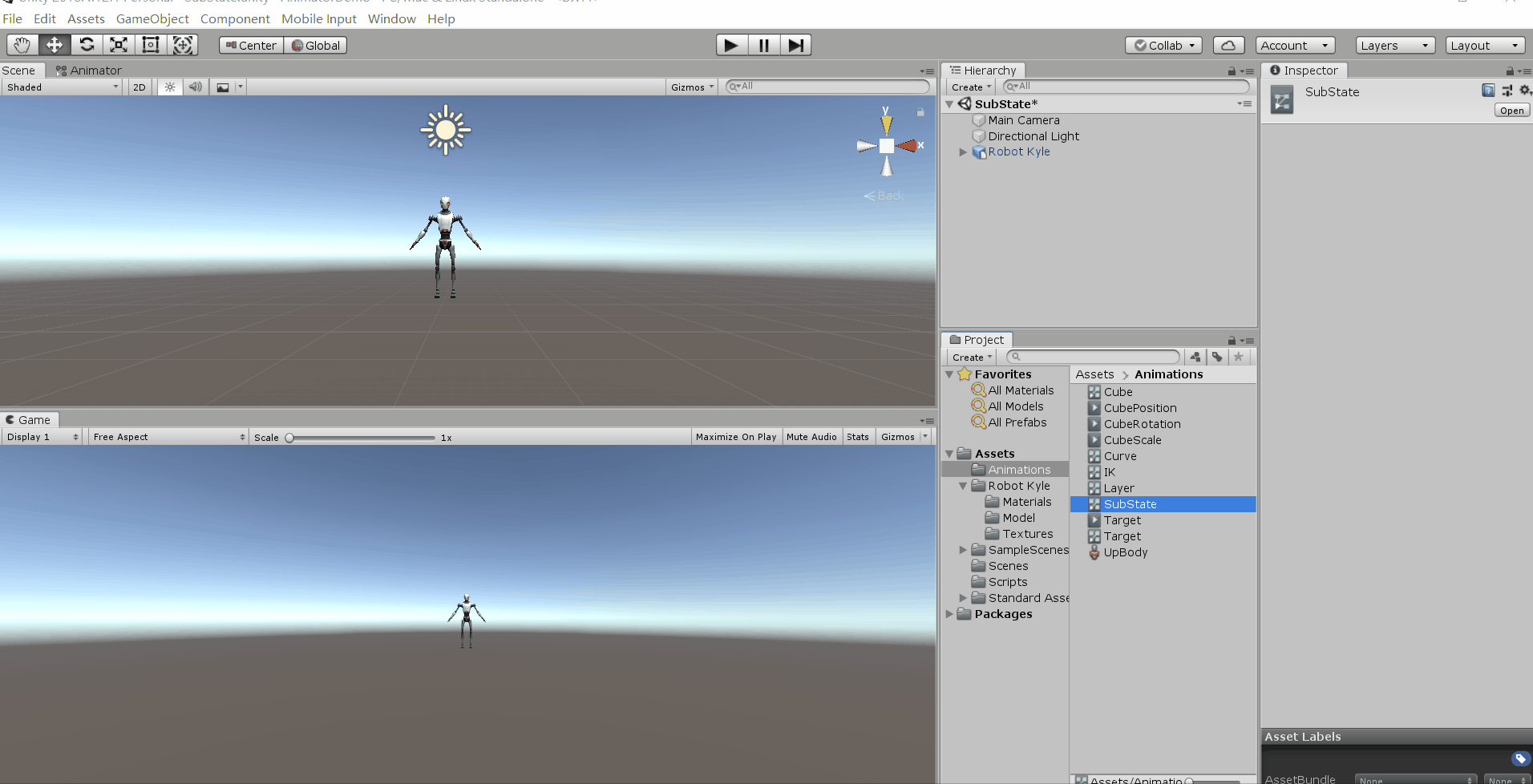Expand the SampleScenes folder
The height and width of the screenshot is (784, 1533).
click(x=963, y=550)
